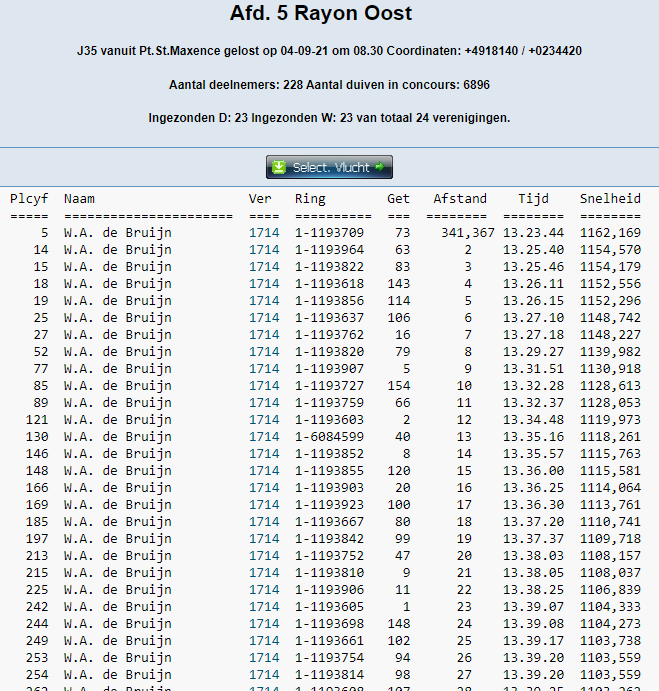Image resolution: width=659 pixels, height=691 pixels.
Task: Click ring number 1-1193603
Action: [x=329, y=420]
